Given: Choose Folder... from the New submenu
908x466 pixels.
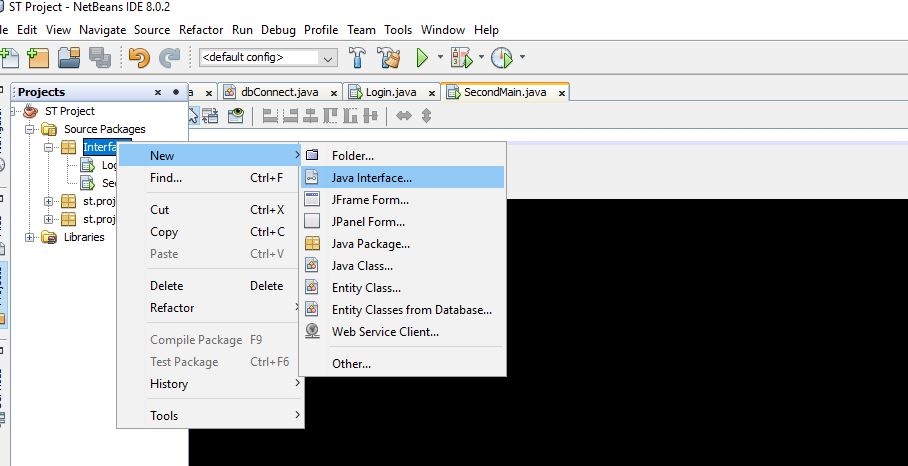Looking at the screenshot, I should [x=402, y=156].
